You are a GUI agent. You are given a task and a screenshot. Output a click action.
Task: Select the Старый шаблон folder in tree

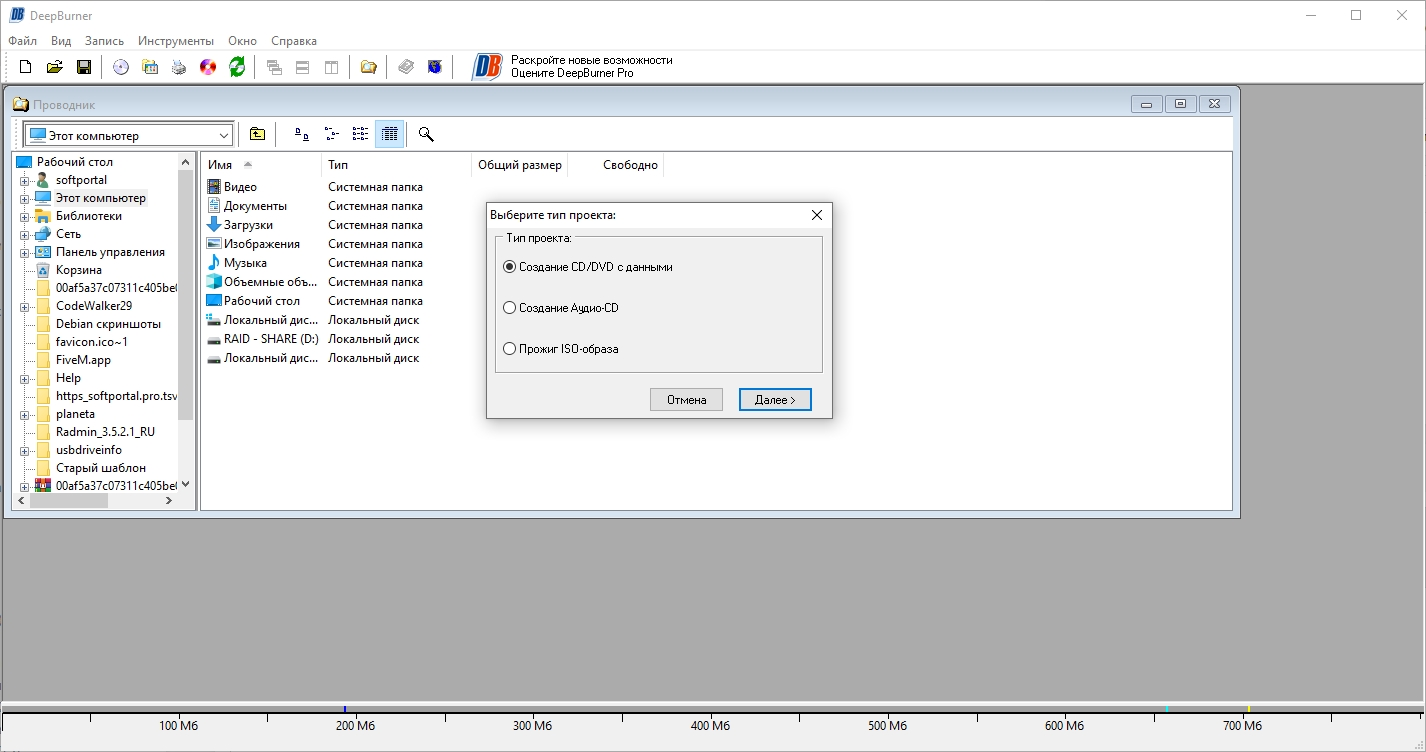click(101, 468)
